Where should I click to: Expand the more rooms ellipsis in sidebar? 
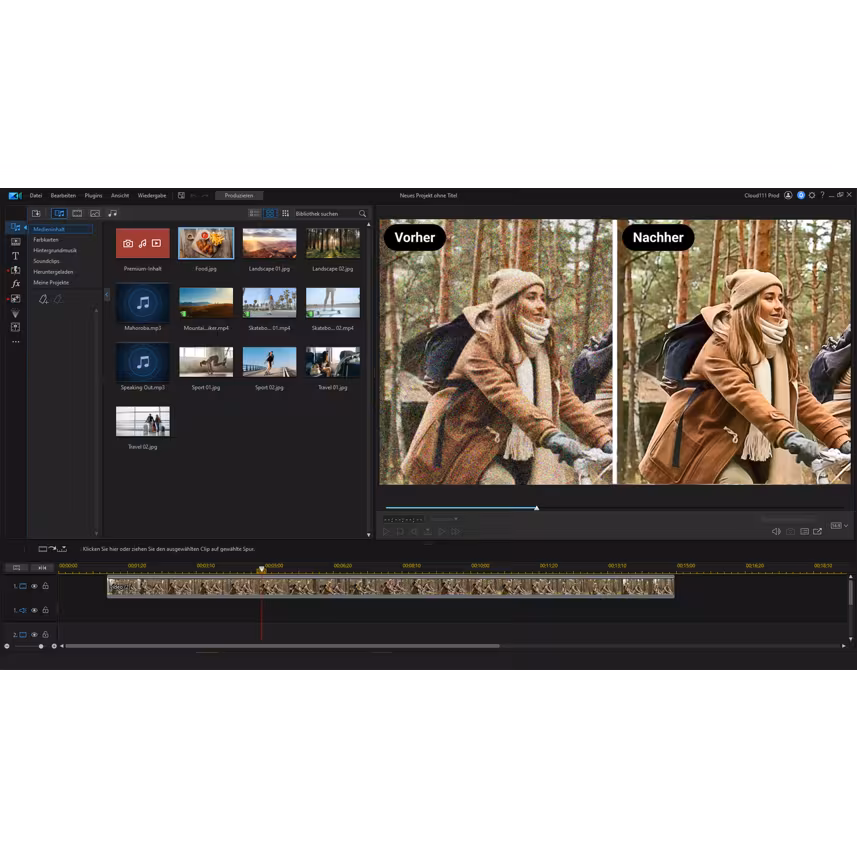click(x=15, y=342)
